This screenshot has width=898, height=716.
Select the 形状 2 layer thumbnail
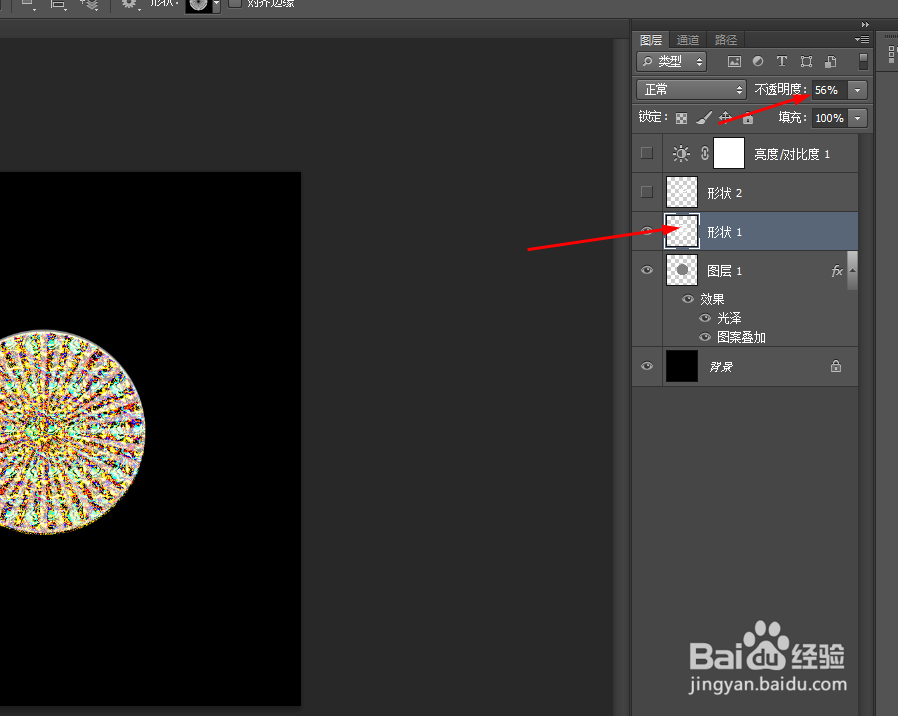click(682, 192)
